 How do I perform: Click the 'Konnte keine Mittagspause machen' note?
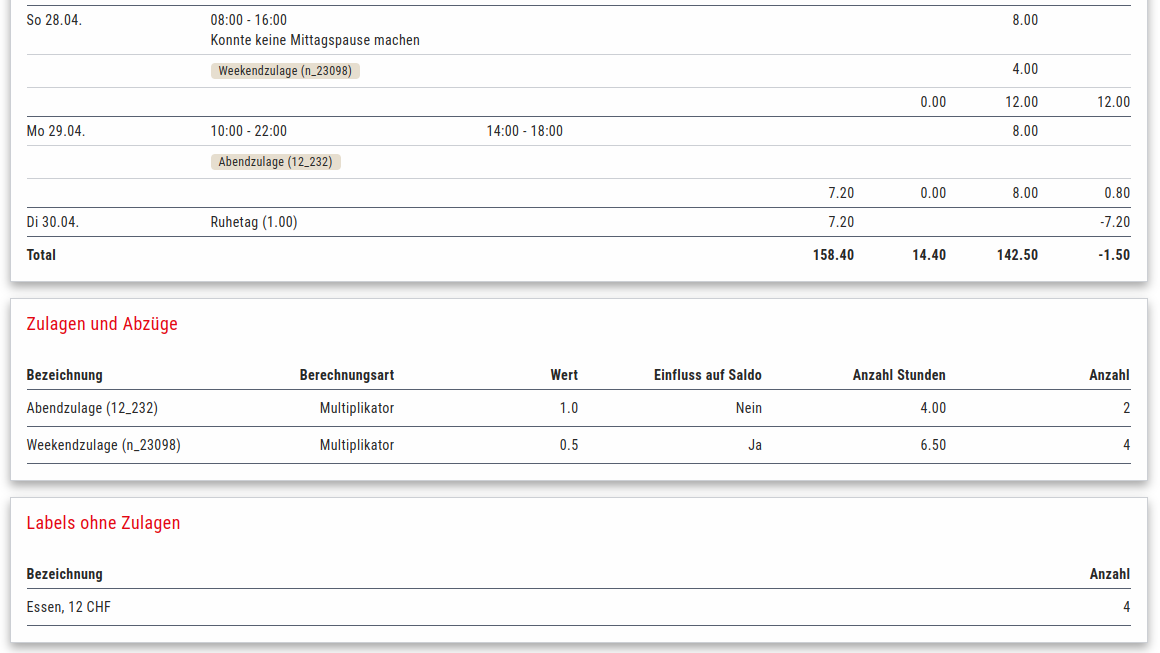tap(315, 40)
